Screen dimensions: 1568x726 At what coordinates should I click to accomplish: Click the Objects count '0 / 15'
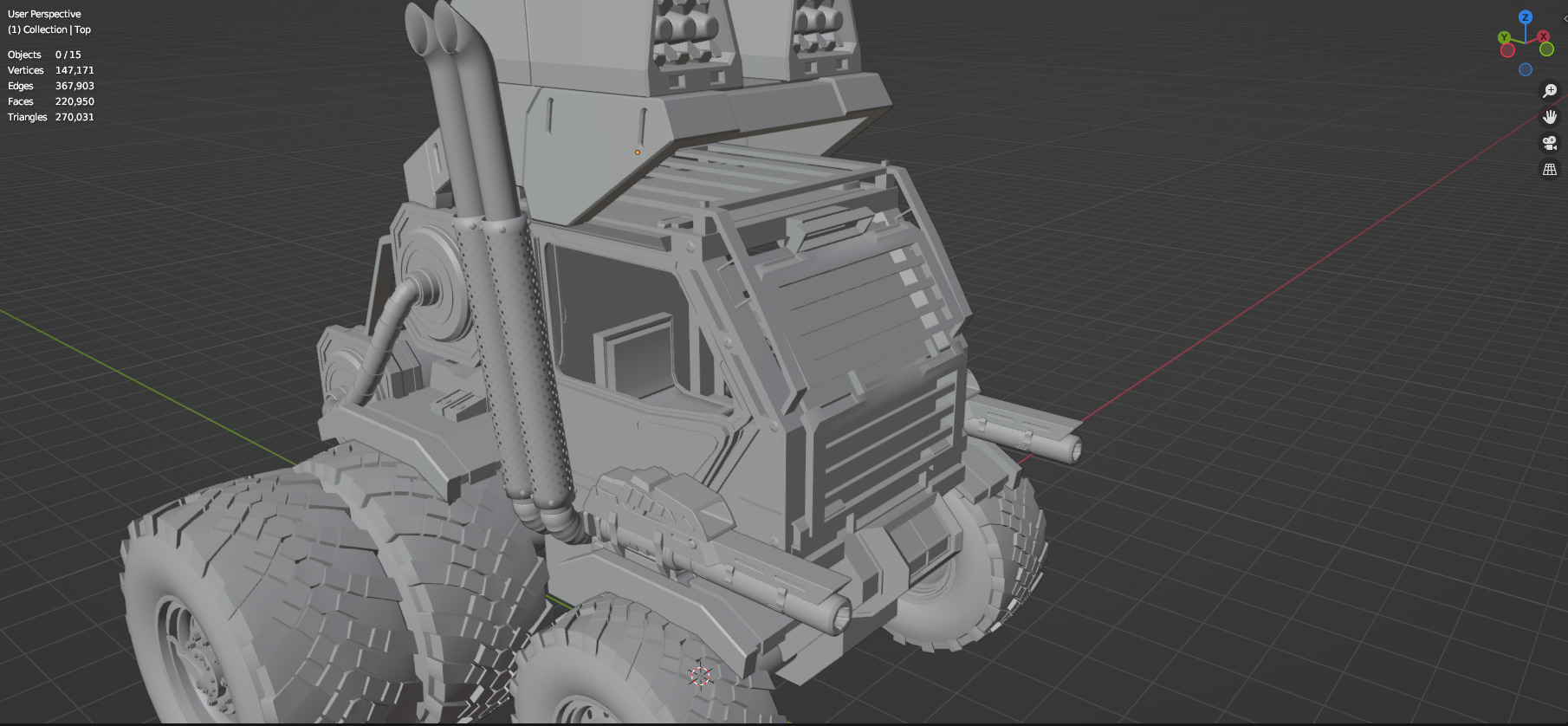[x=68, y=55]
